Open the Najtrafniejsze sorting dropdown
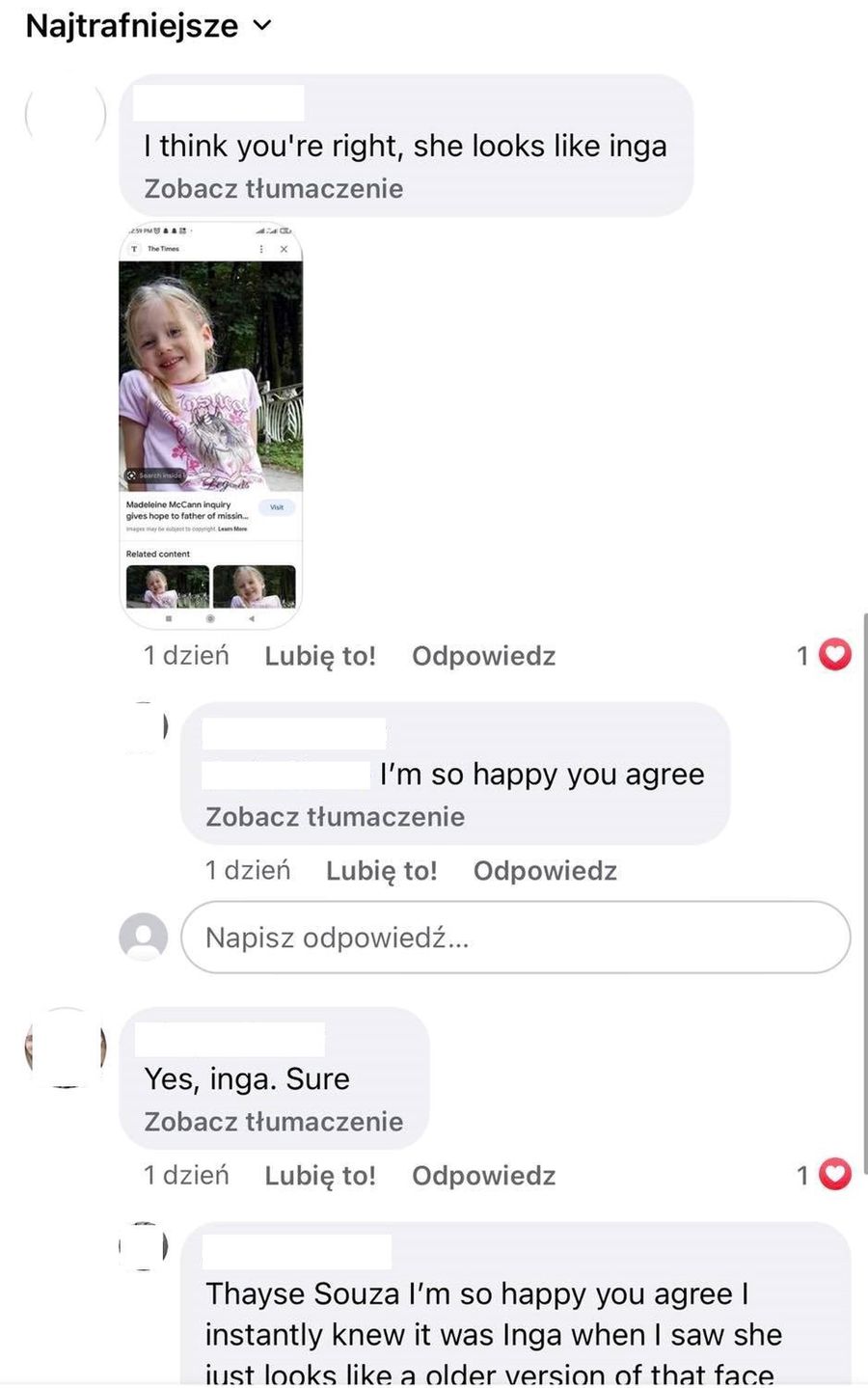This screenshot has height=1388, width=868. click(149, 26)
